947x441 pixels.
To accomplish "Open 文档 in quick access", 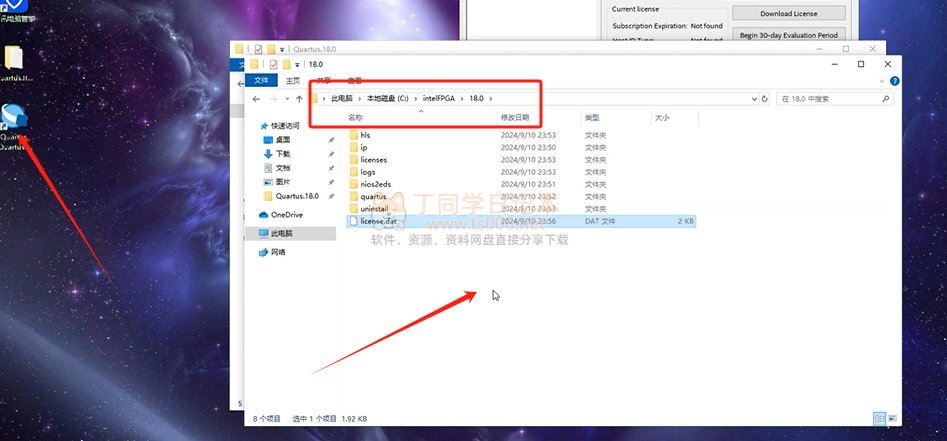I will click(283, 168).
